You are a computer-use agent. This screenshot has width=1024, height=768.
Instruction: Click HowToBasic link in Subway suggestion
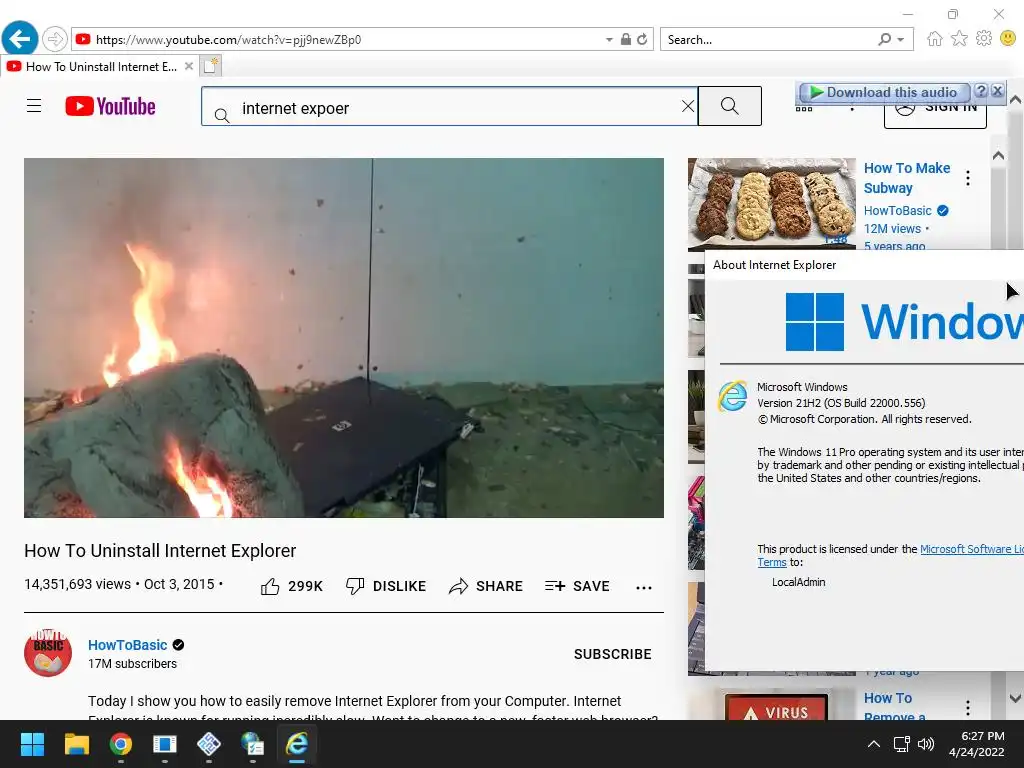coord(897,211)
